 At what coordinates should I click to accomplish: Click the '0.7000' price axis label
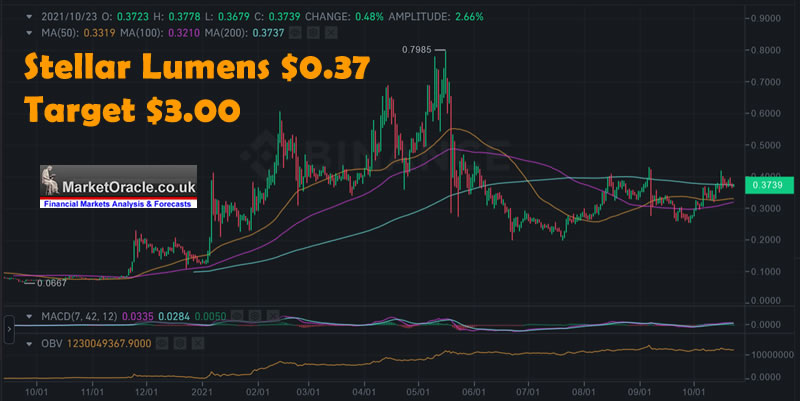766,82
